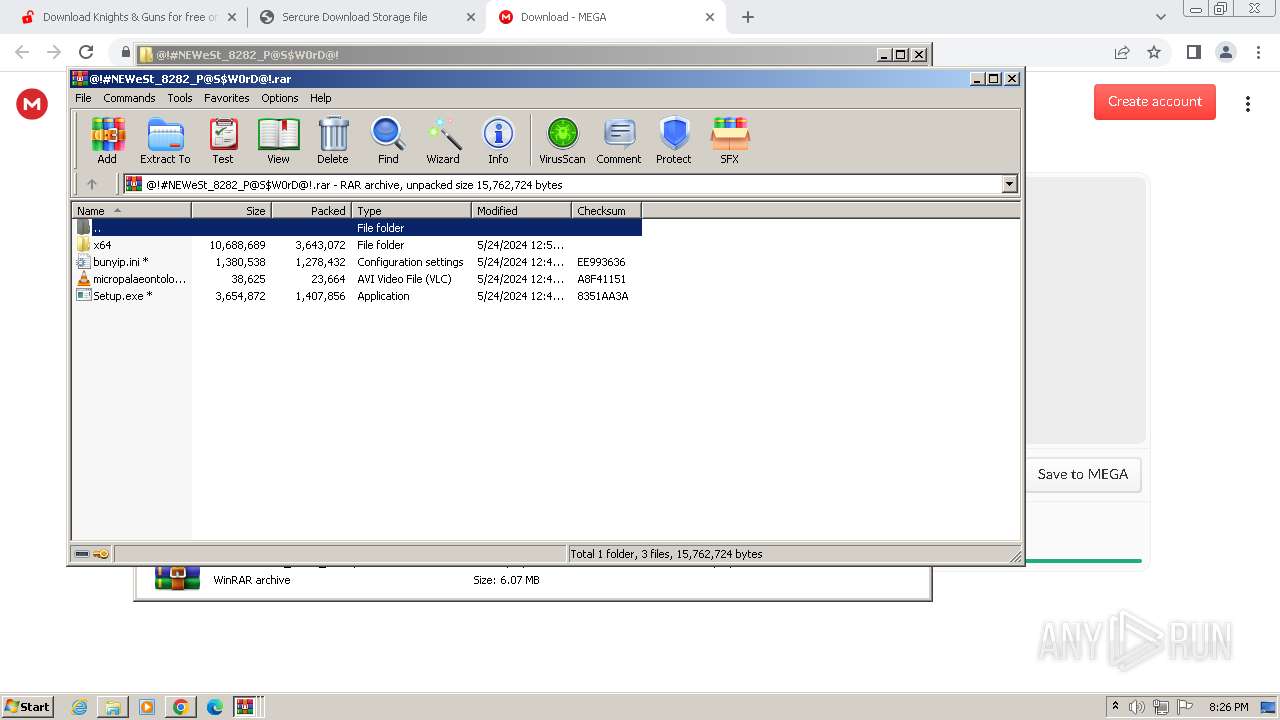Screen dimensions: 1280x720
Task: Open the Chrome tab search chevron
Action: pyautogui.click(x=1160, y=17)
